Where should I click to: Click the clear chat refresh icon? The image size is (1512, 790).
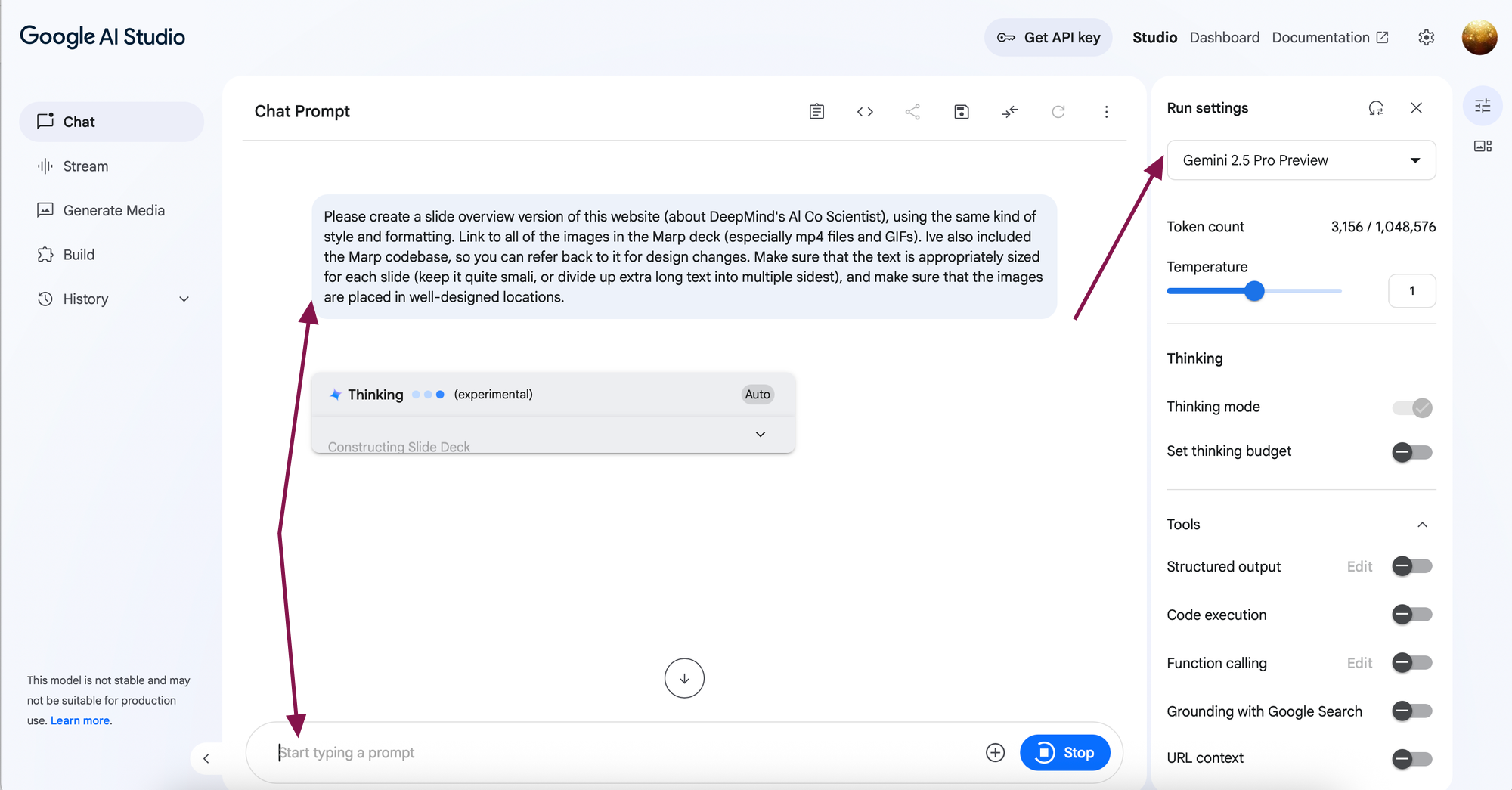tap(1058, 112)
